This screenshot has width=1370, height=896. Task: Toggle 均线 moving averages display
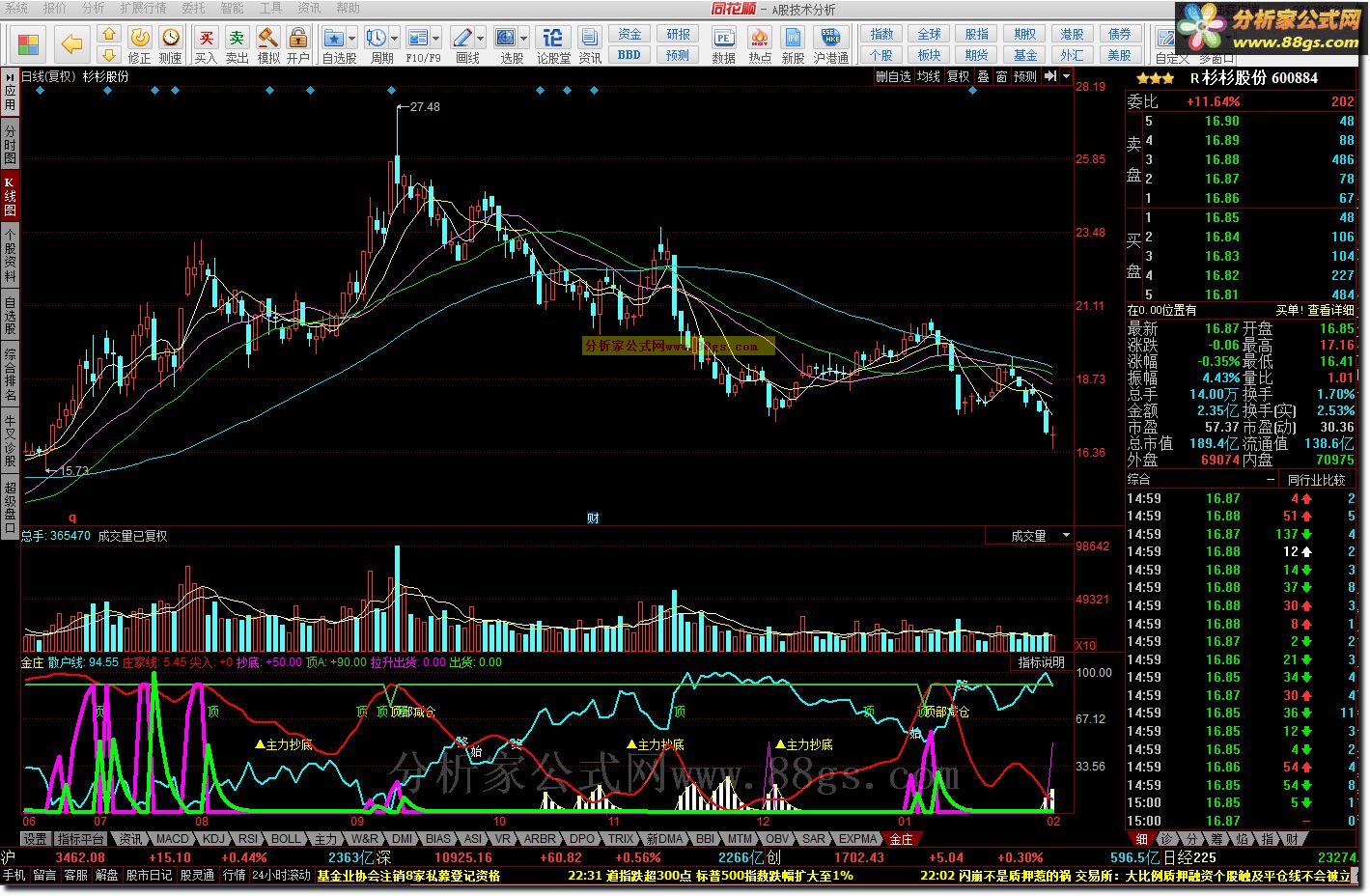[x=928, y=76]
